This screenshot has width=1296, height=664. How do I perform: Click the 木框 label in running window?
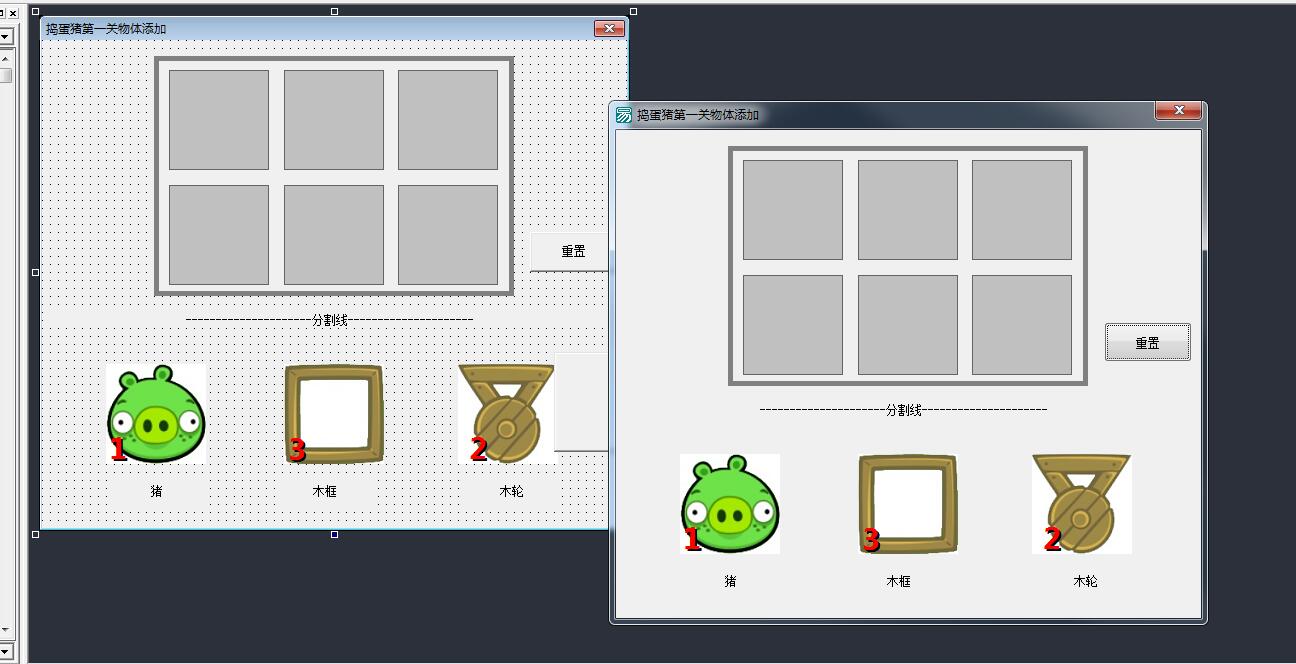coord(898,581)
